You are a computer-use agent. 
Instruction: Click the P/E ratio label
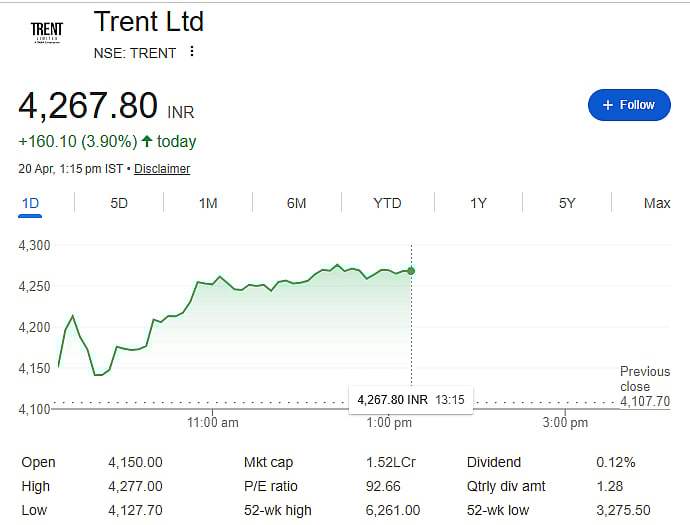click(x=271, y=486)
